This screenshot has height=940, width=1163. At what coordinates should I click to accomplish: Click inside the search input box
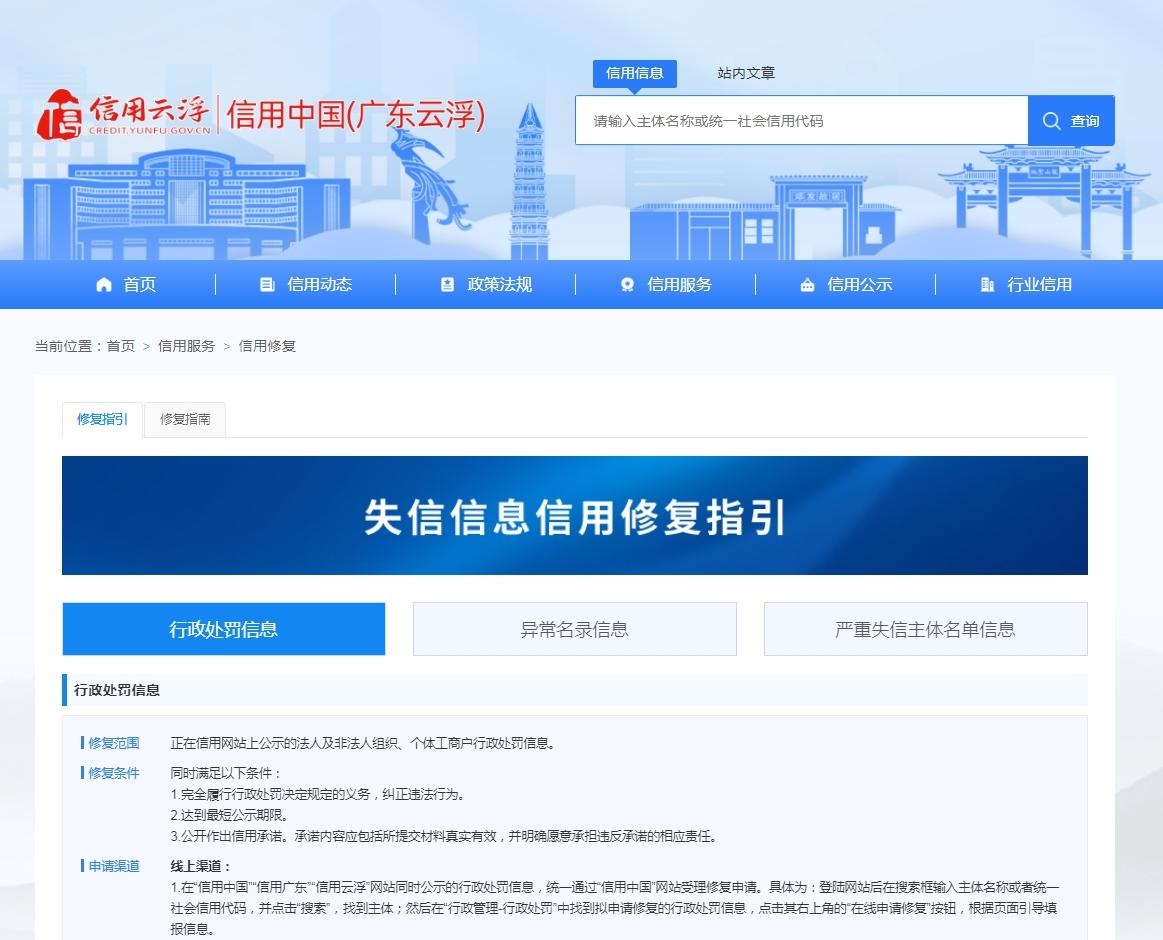(x=800, y=120)
